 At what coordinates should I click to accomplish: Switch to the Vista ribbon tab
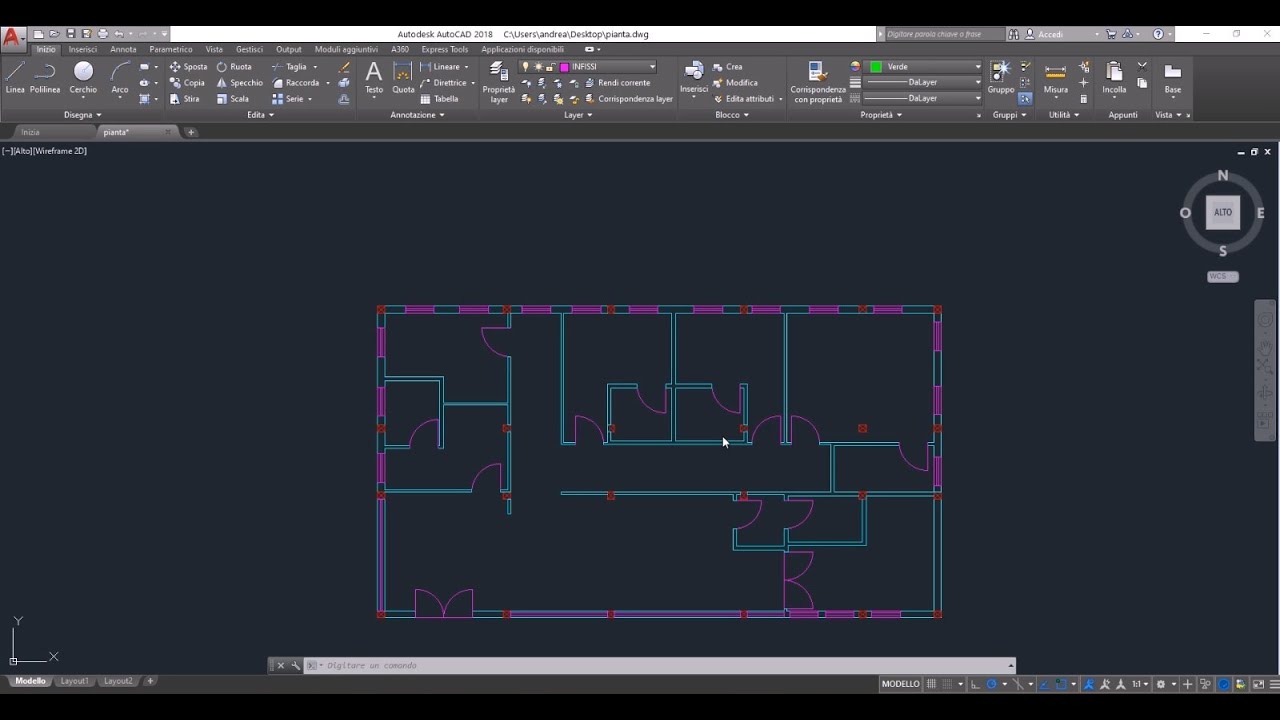click(214, 49)
